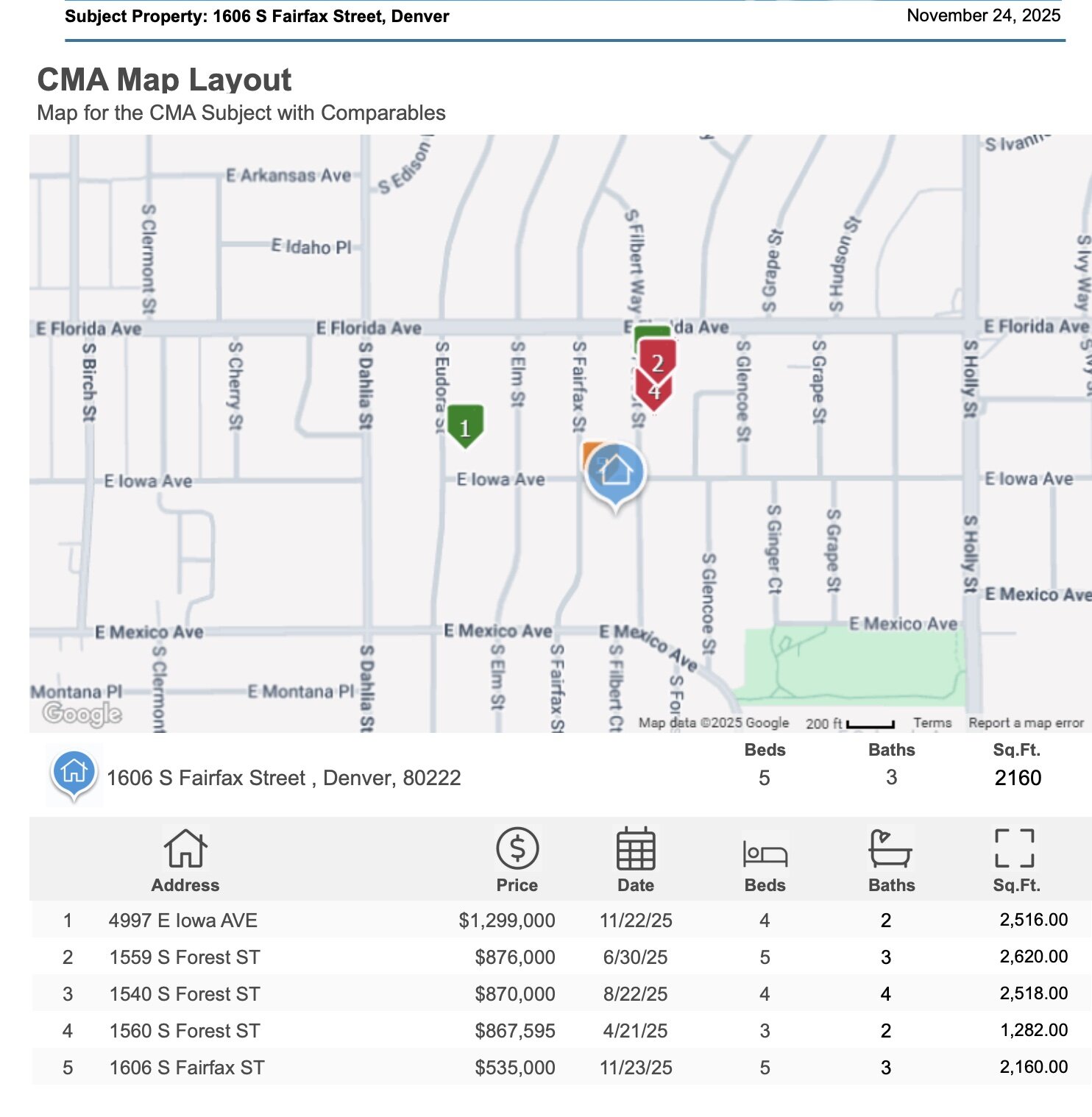Click the 200 ft map scale bar
Image resolution: width=1092 pixels, height=1117 pixels.
point(871,724)
